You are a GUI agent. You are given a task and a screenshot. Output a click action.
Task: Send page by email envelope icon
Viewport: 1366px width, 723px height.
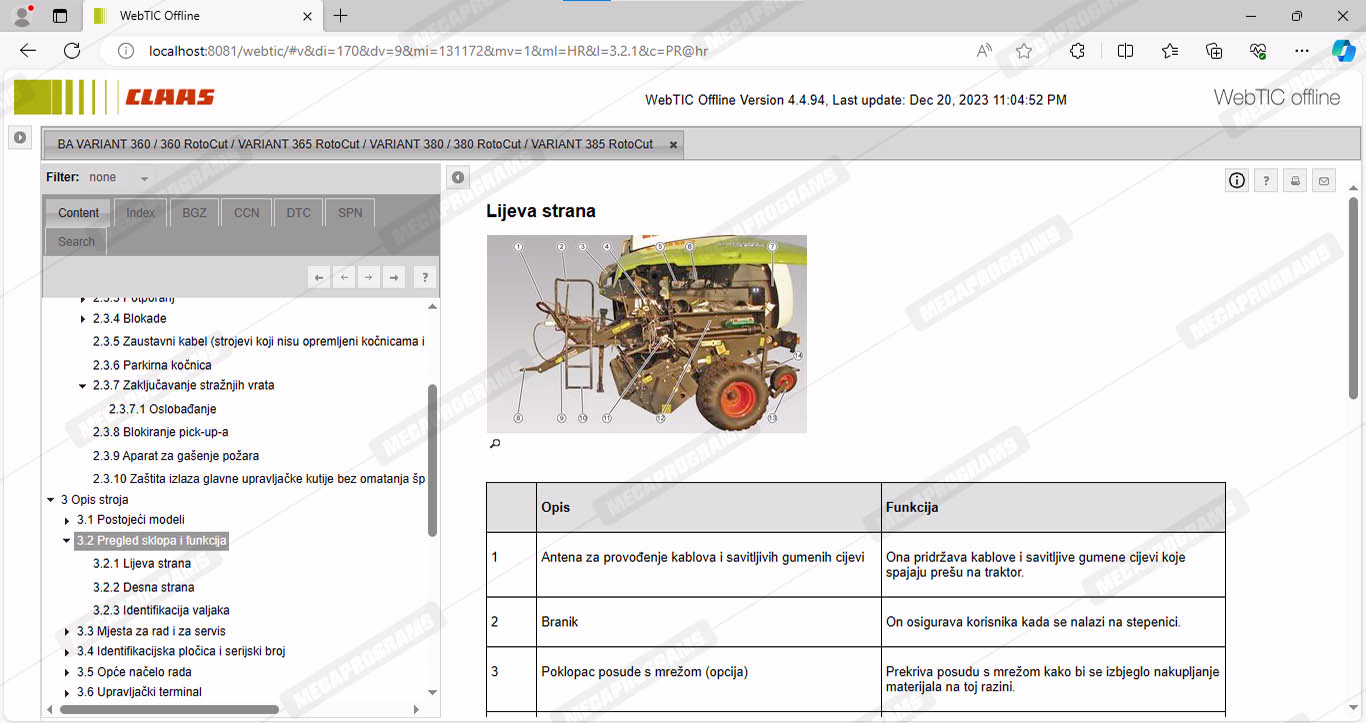(1324, 180)
